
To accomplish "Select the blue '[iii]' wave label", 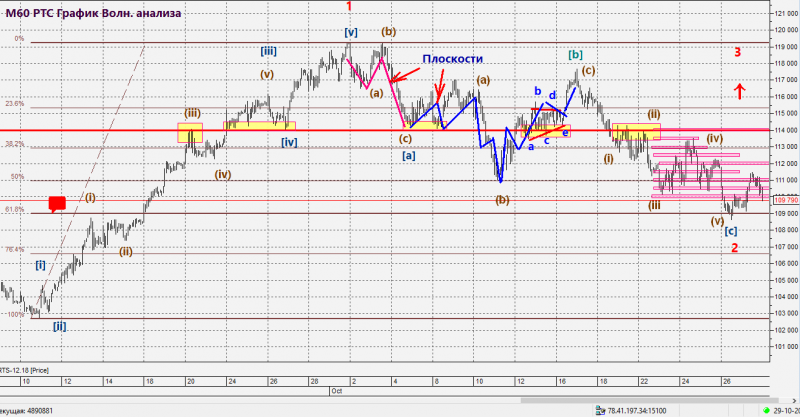I will pos(268,51).
